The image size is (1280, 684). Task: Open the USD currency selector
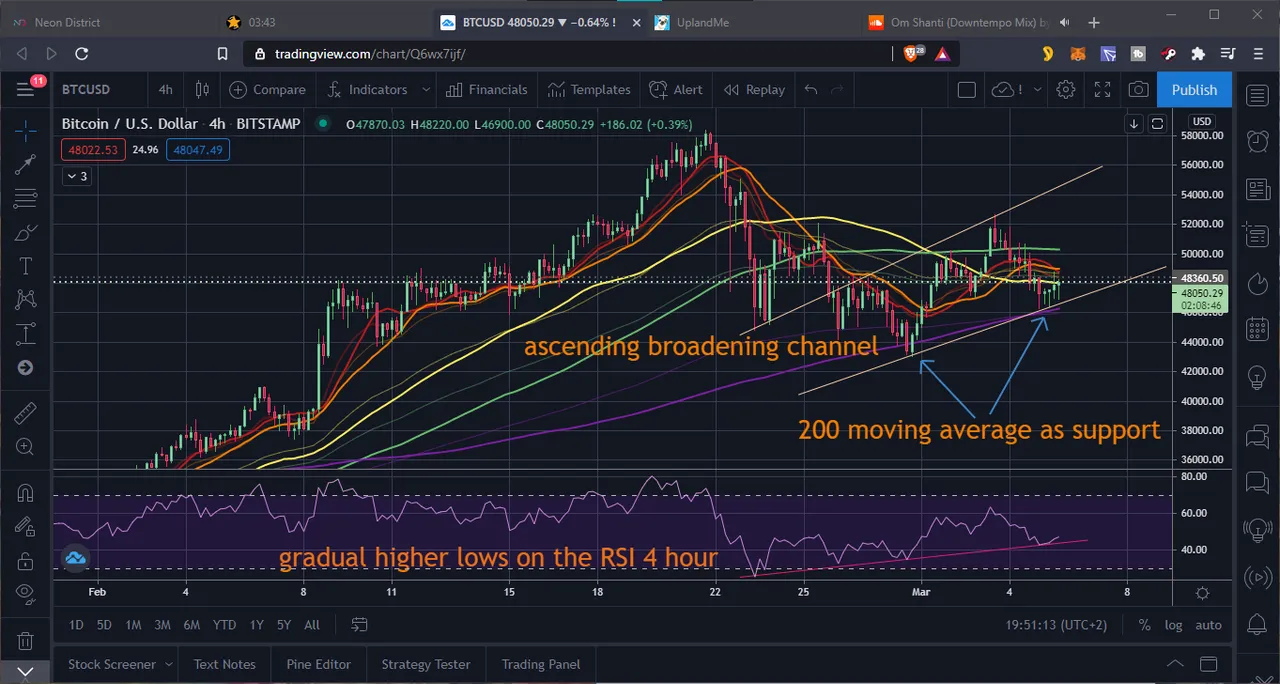[x=1202, y=122]
